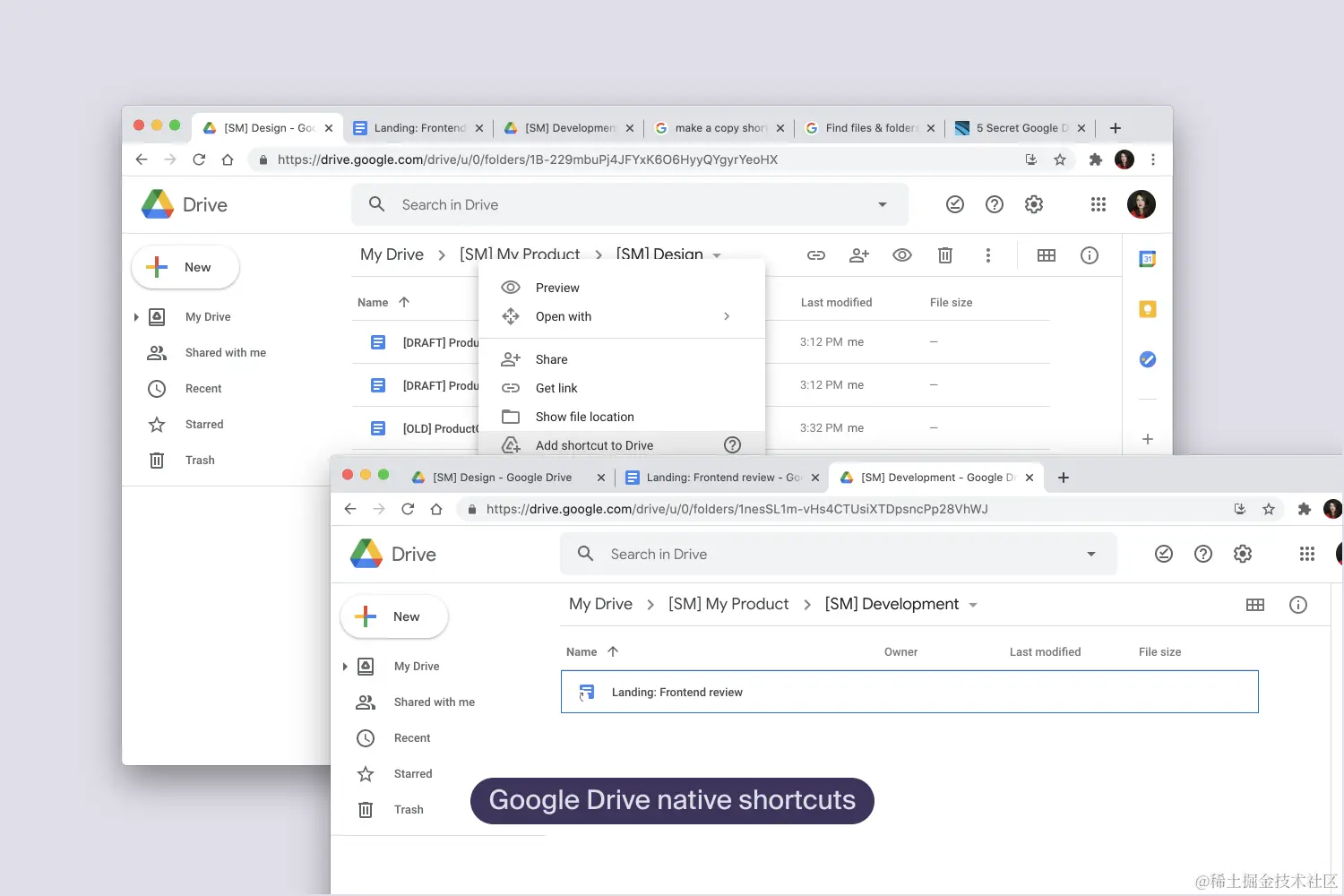Choose Preview from the context menu
Viewport: 1344px width, 896px height.
pyautogui.click(x=622, y=288)
